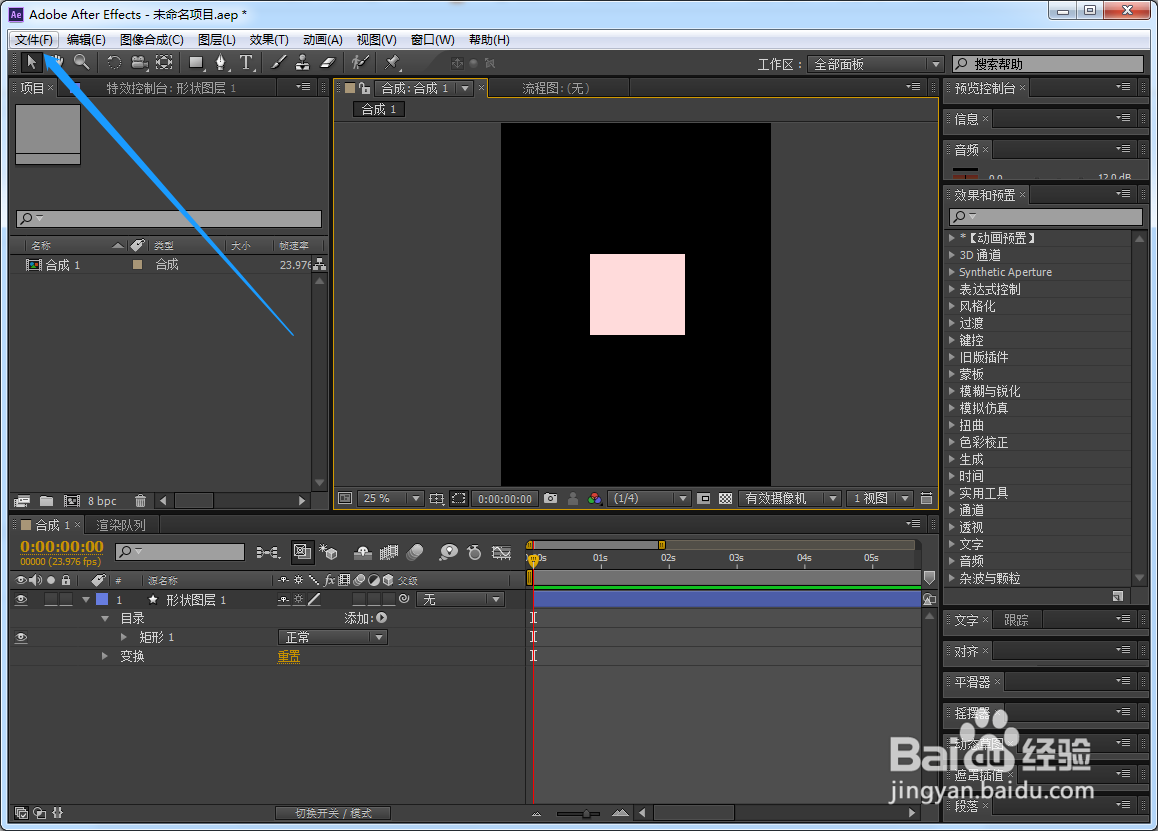Select the Unified Camera tool
The width and height of the screenshot is (1158, 831).
(x=139, y=63)
